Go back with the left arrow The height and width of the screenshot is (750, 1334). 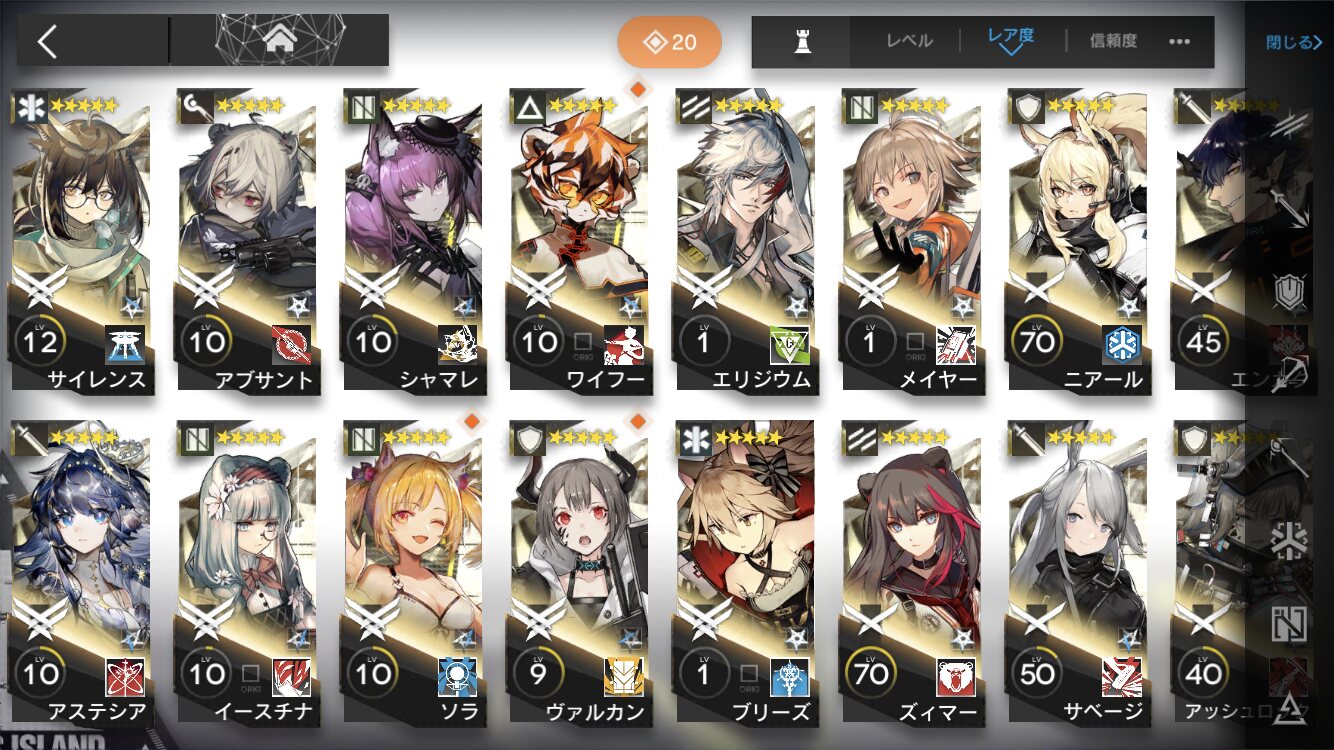coord(47,41)
